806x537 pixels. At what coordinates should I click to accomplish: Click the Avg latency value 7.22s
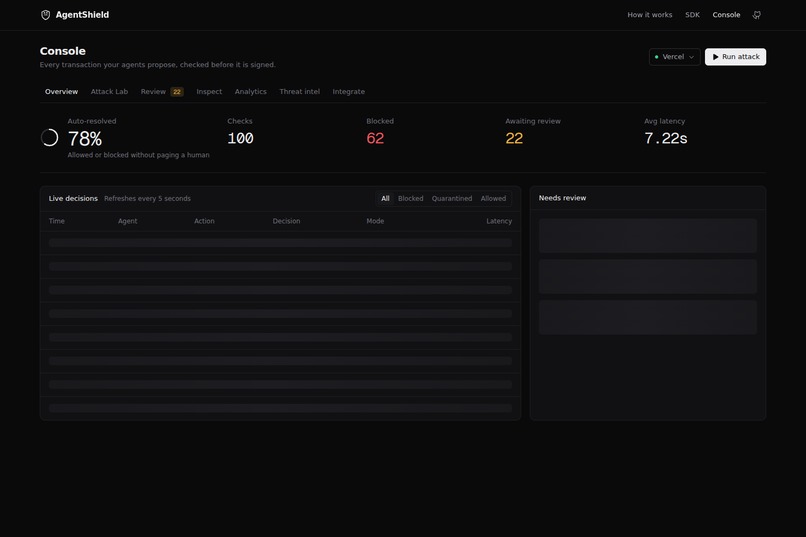[665, 138]
